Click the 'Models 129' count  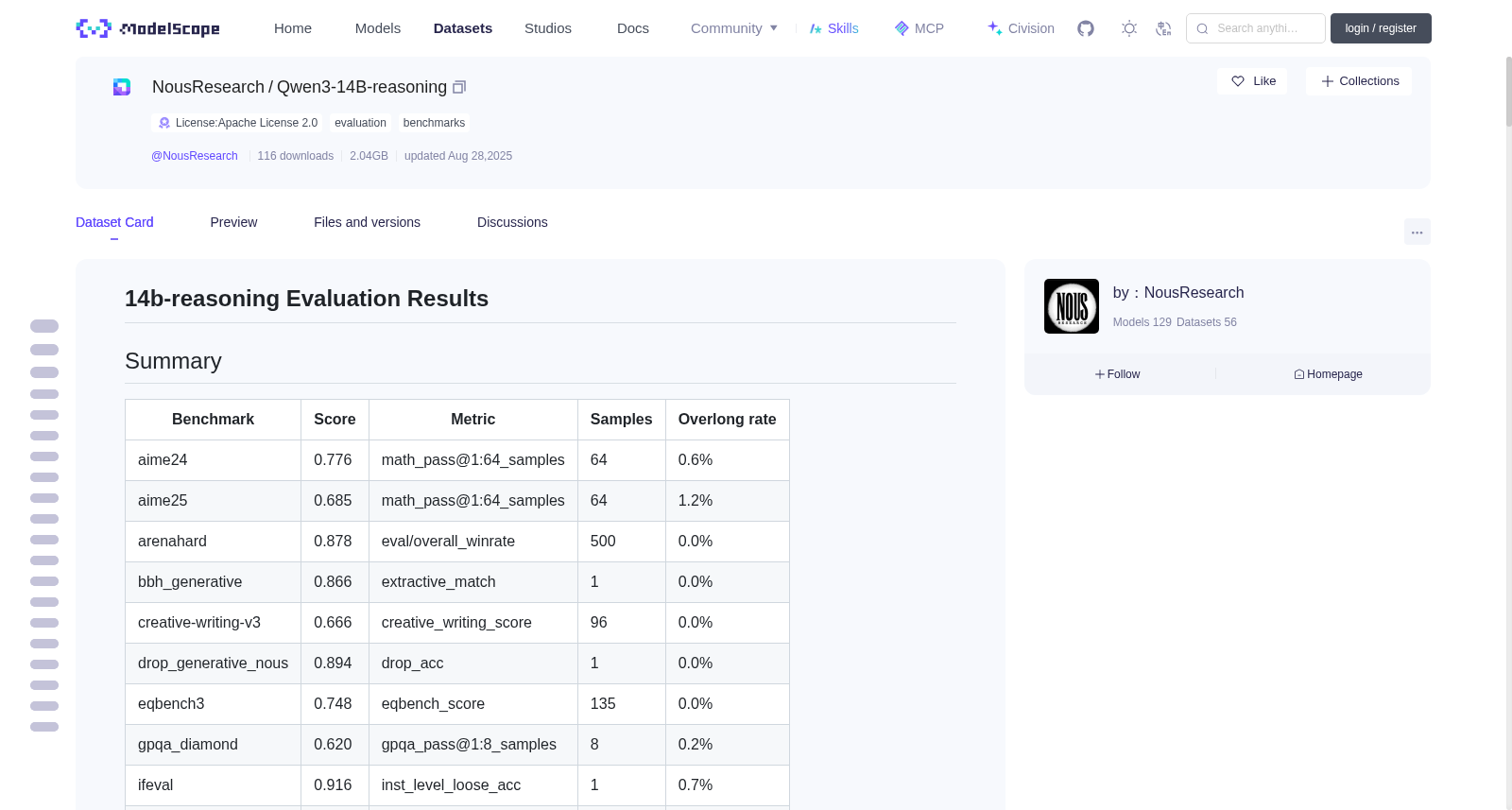click(x=1143, y=322)
